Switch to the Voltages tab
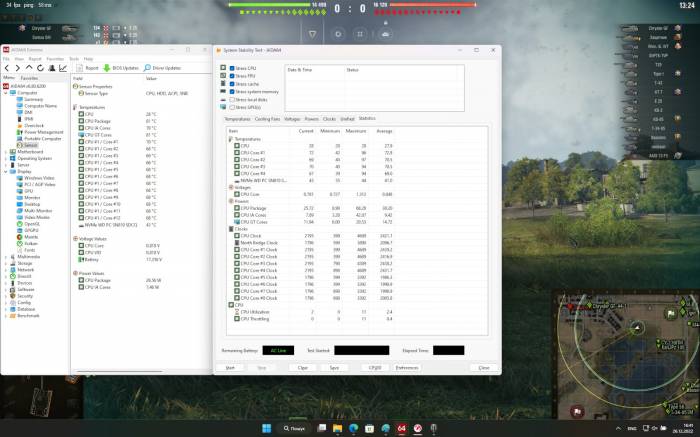This screenshot has width=700, height=437. 292,119
